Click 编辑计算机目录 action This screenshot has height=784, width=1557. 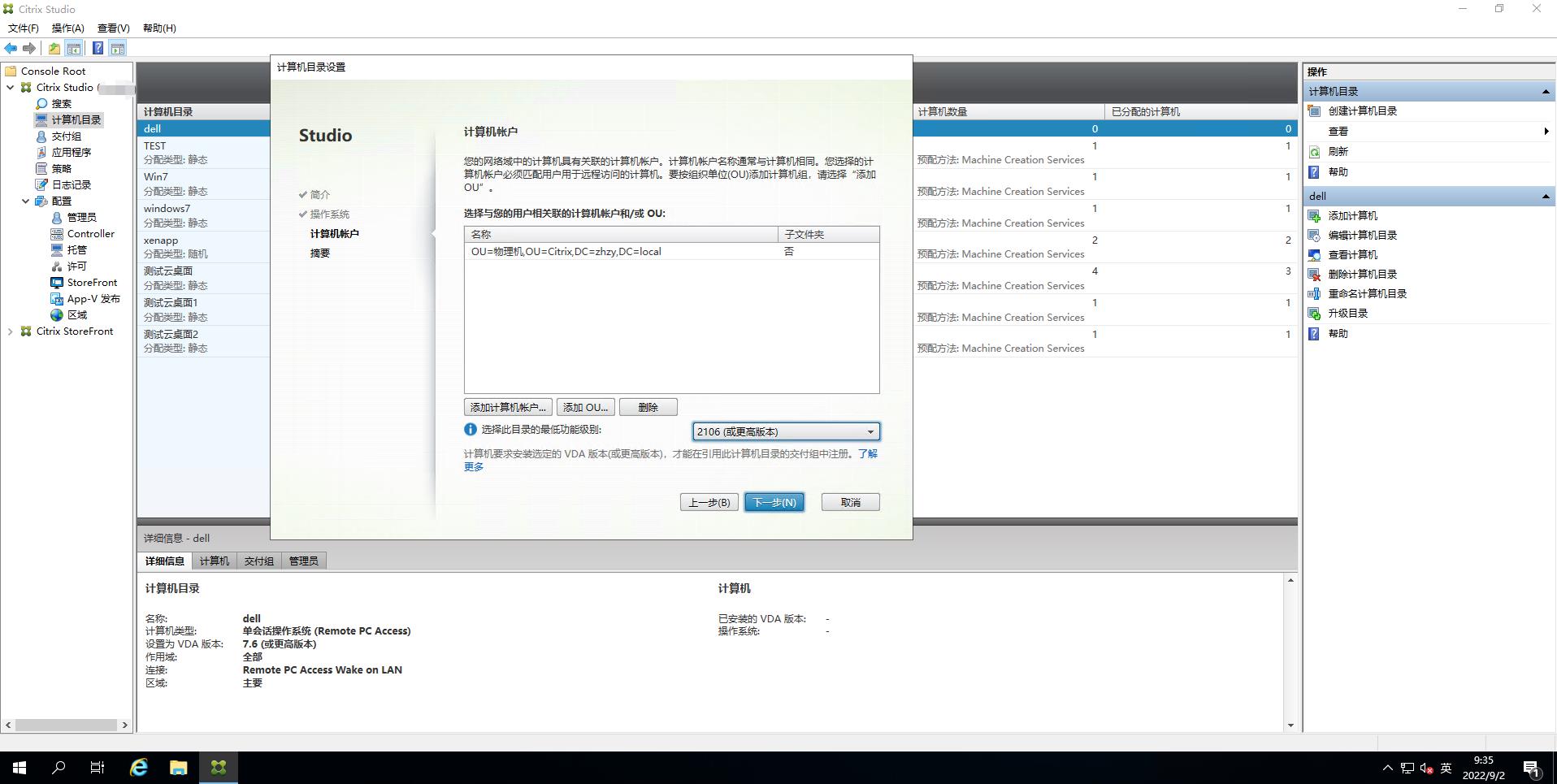tap(1363, 235)
